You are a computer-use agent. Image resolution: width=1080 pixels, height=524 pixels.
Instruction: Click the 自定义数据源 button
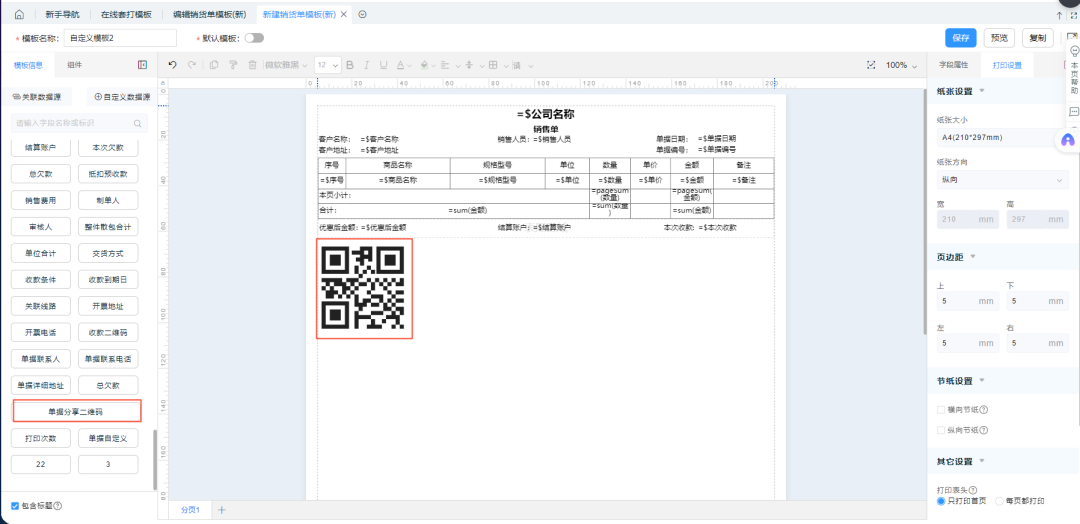point(122,97)
